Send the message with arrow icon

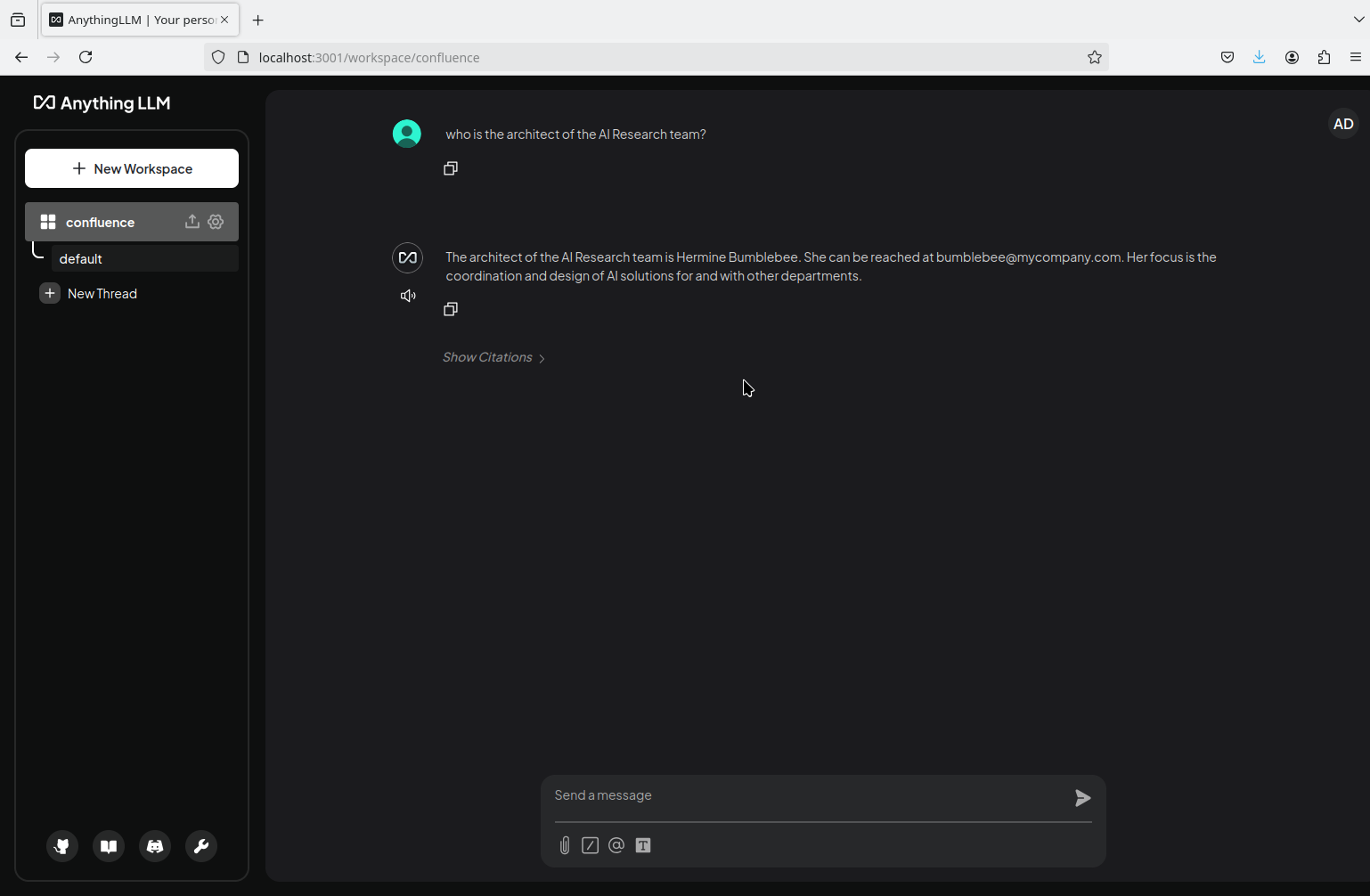(1082, 798)
